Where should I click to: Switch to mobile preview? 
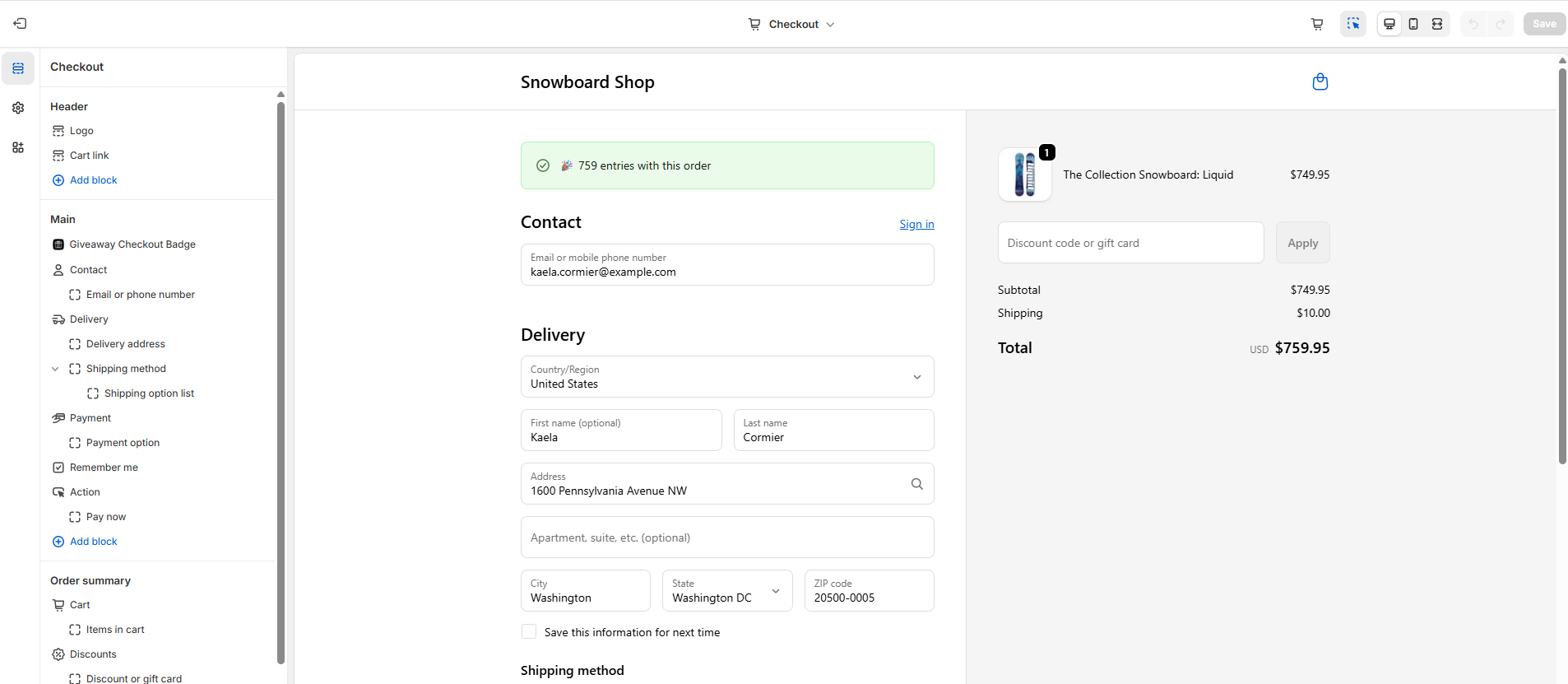tap(1413, 24)
